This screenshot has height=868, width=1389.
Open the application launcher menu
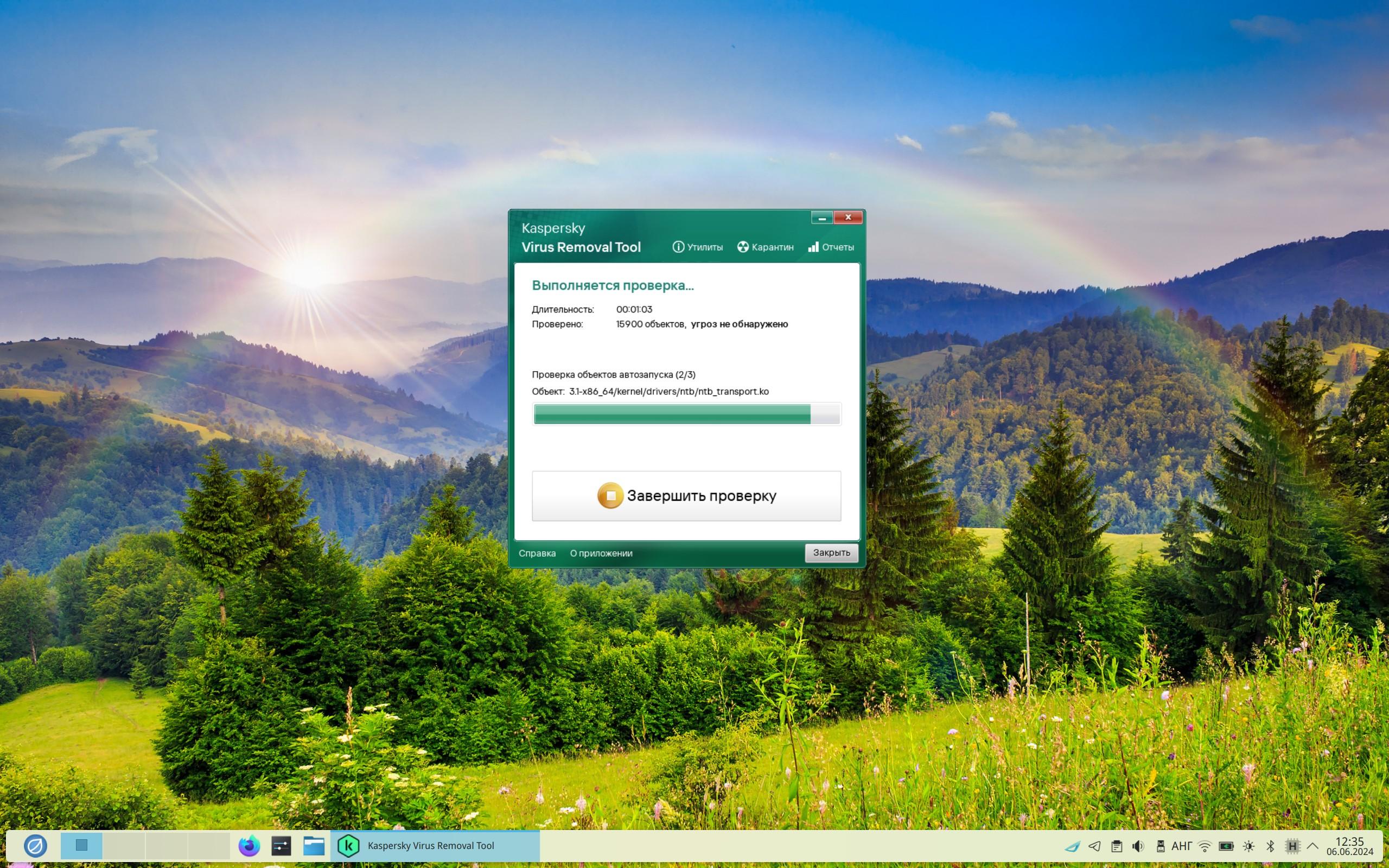pos(35,846)
